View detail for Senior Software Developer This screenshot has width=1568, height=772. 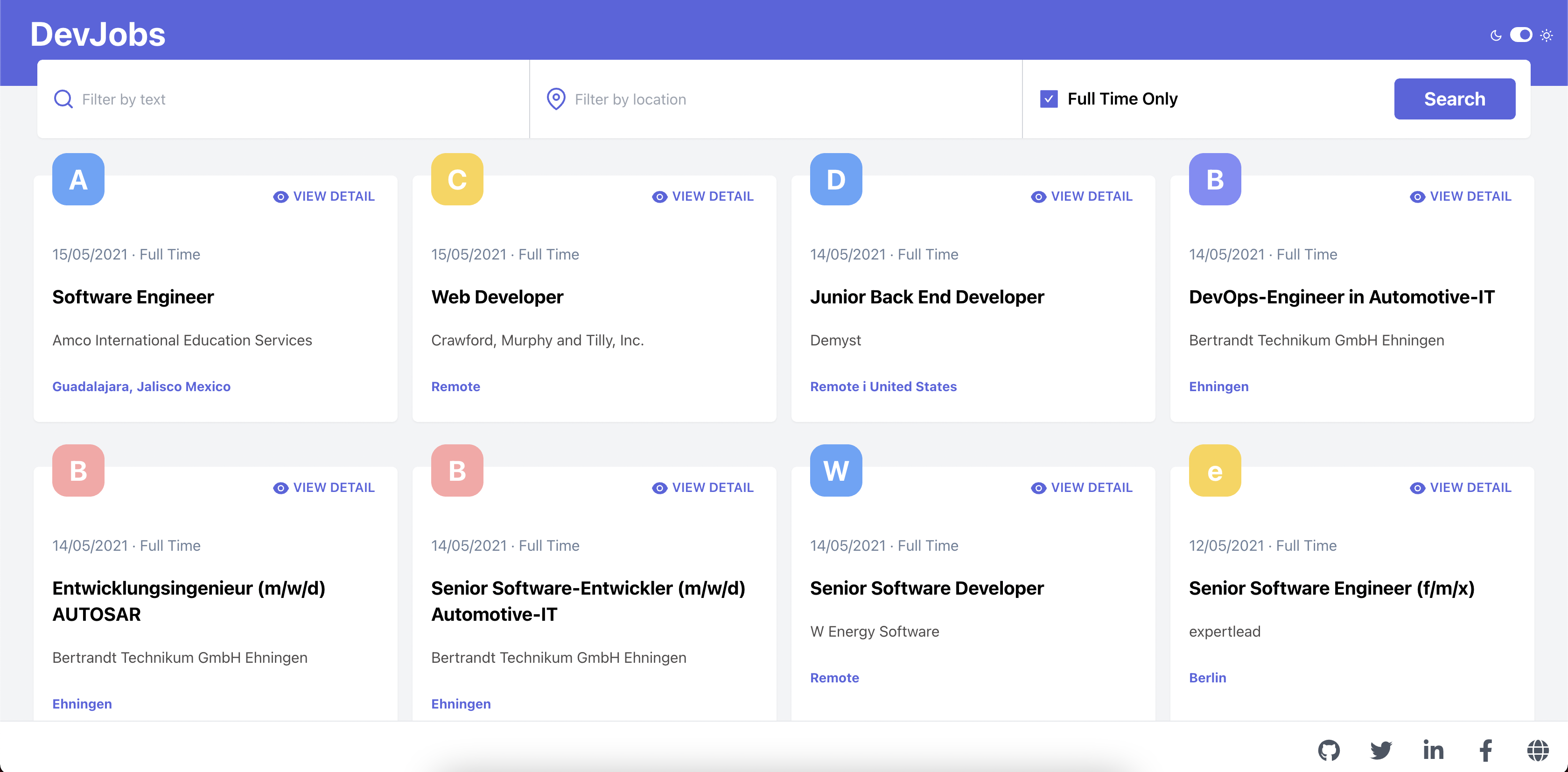coord(1082,488)
